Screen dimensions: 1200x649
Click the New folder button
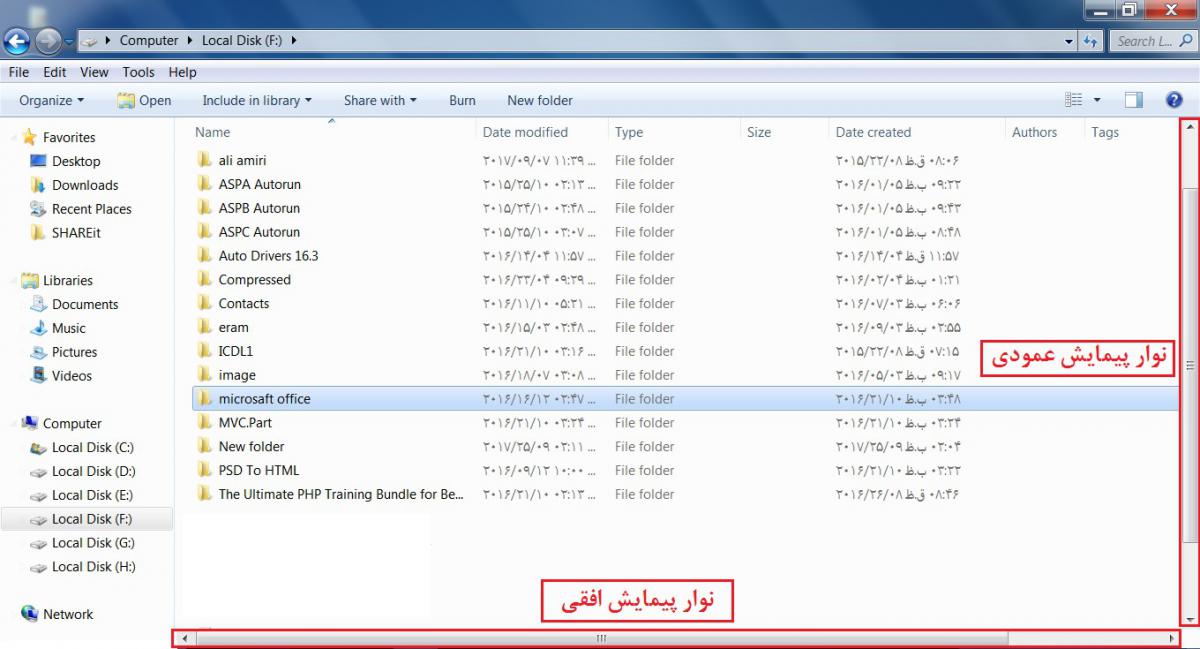click(540, 100)
